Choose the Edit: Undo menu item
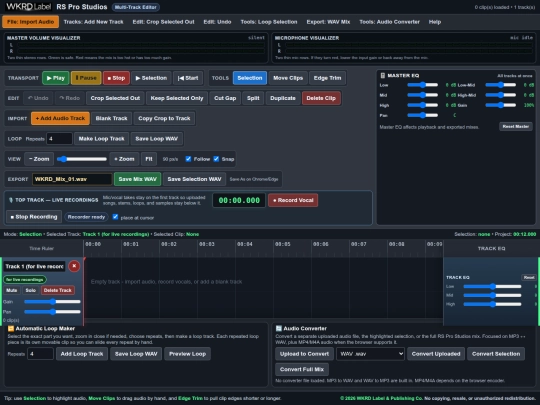 [x=217, y=22]
